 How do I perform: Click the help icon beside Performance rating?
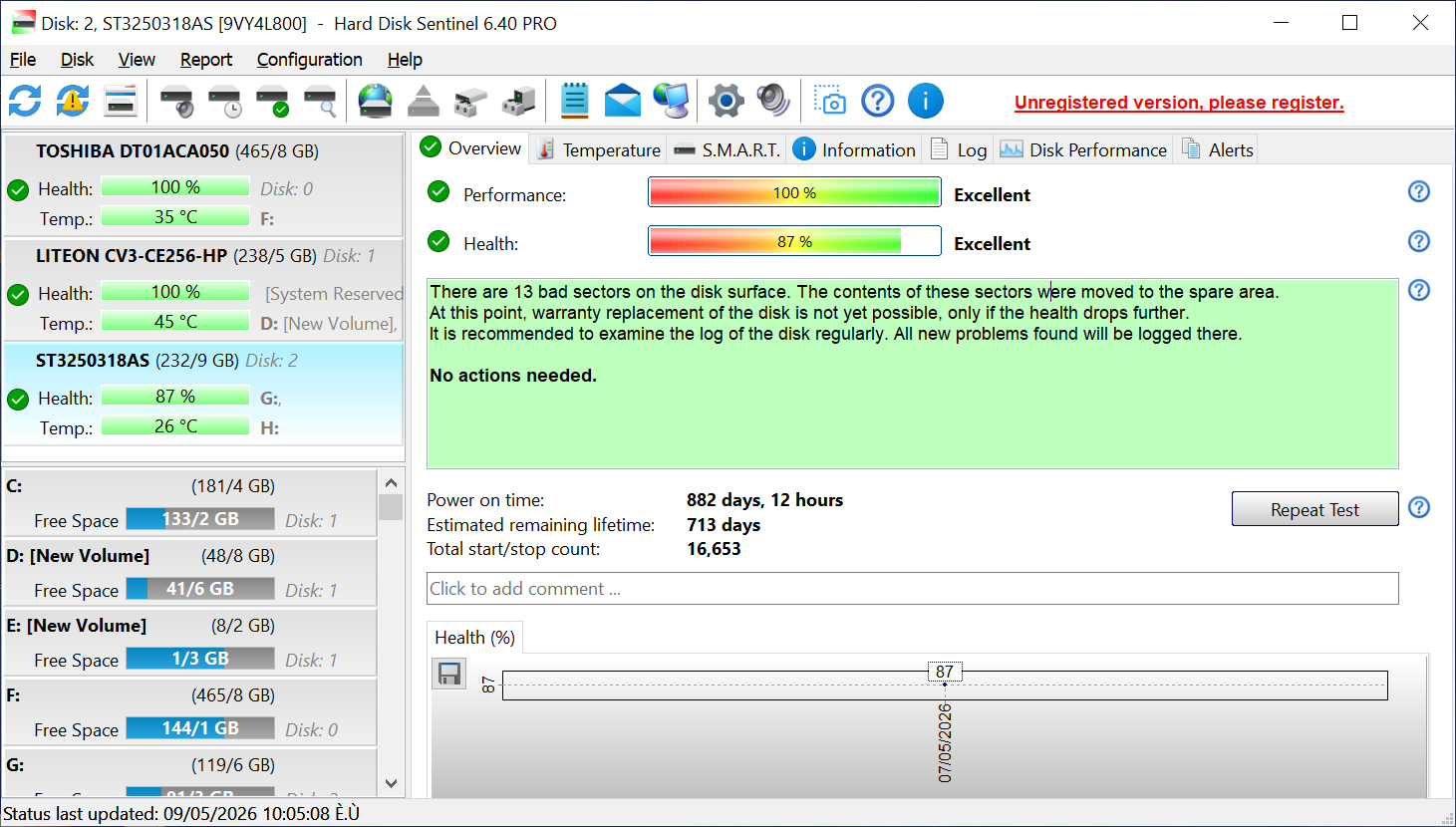pos(1419,191)
